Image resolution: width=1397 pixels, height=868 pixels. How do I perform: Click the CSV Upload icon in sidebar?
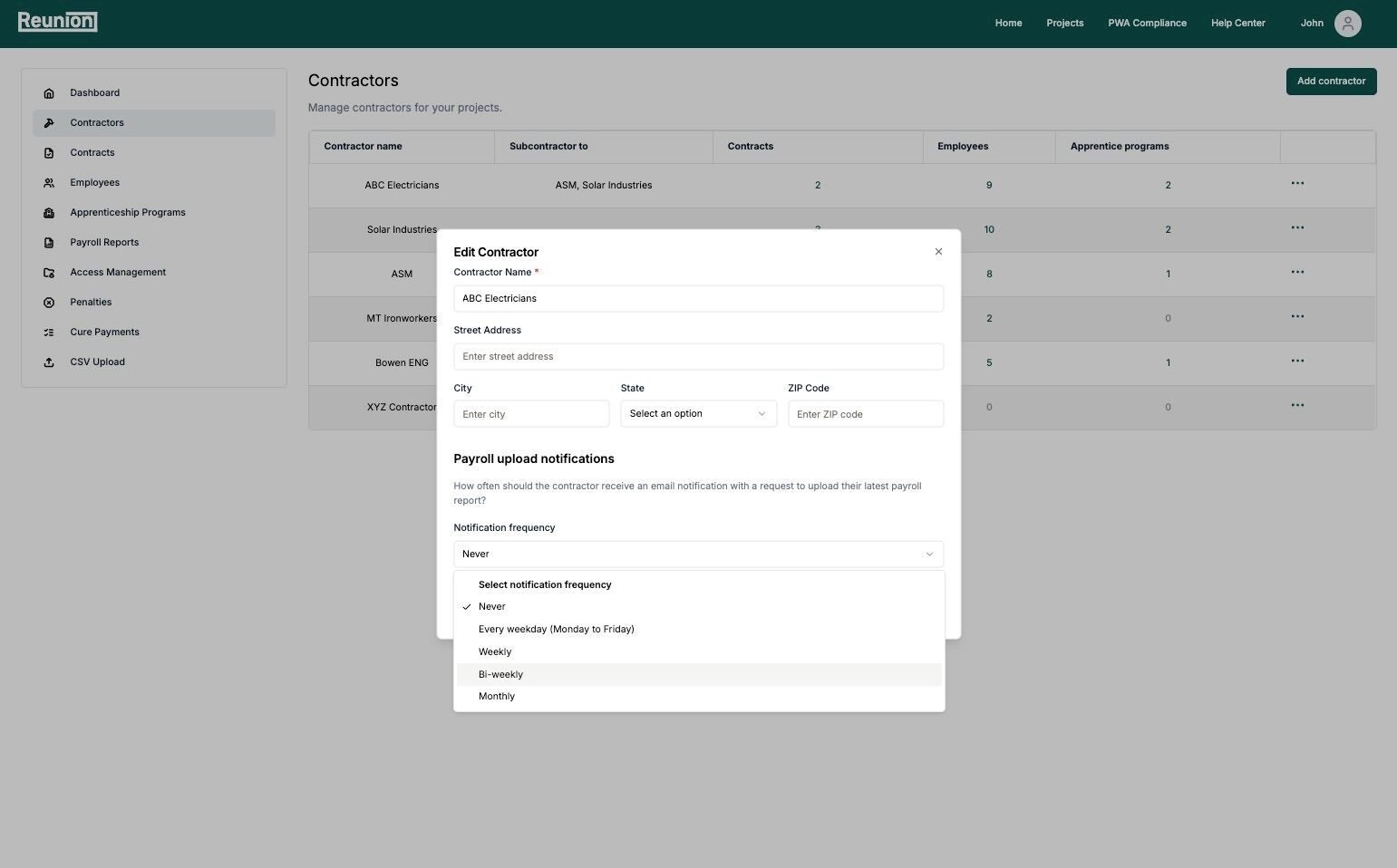(49, 362)
